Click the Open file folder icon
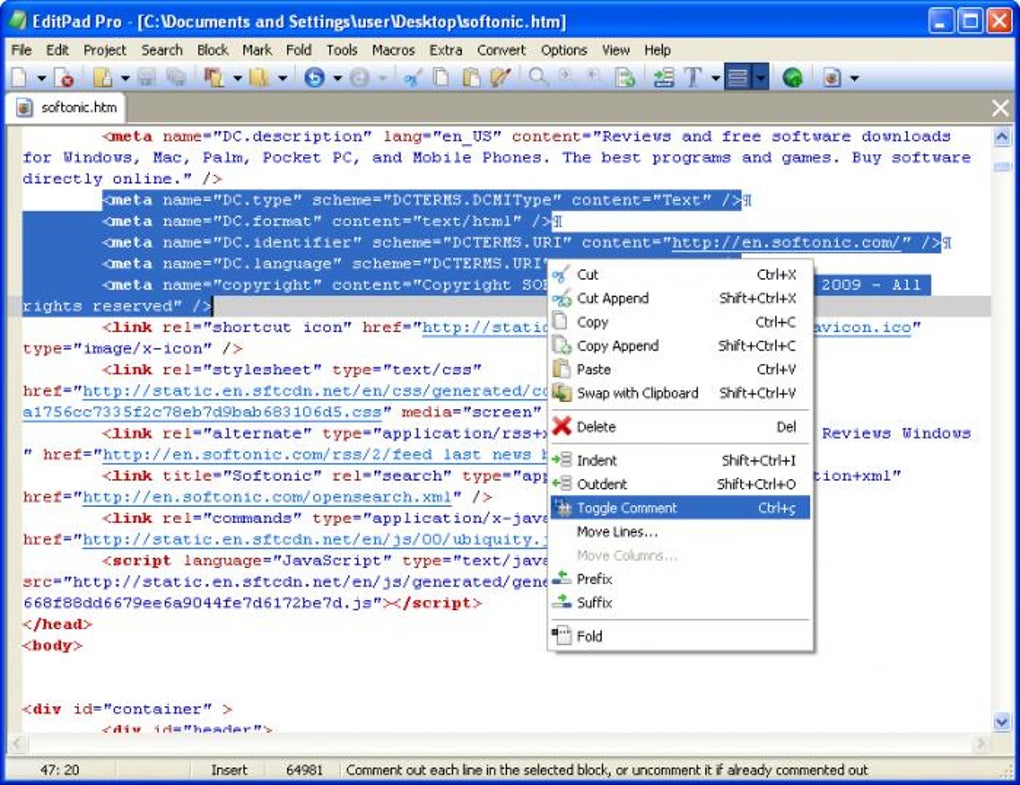This screenshot has height=785, width=1020. click(103, 78)
